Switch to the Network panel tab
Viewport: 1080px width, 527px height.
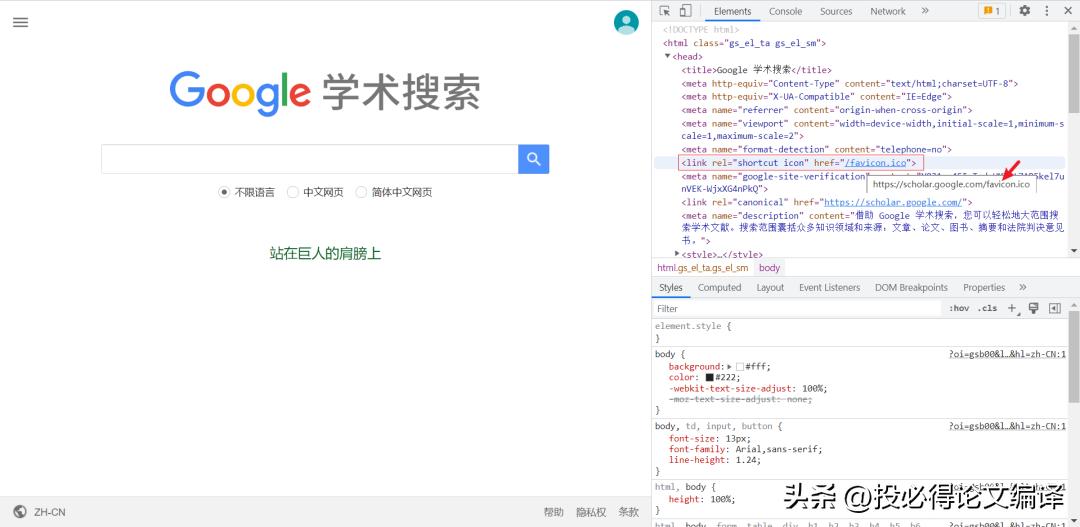coord(888,11)
